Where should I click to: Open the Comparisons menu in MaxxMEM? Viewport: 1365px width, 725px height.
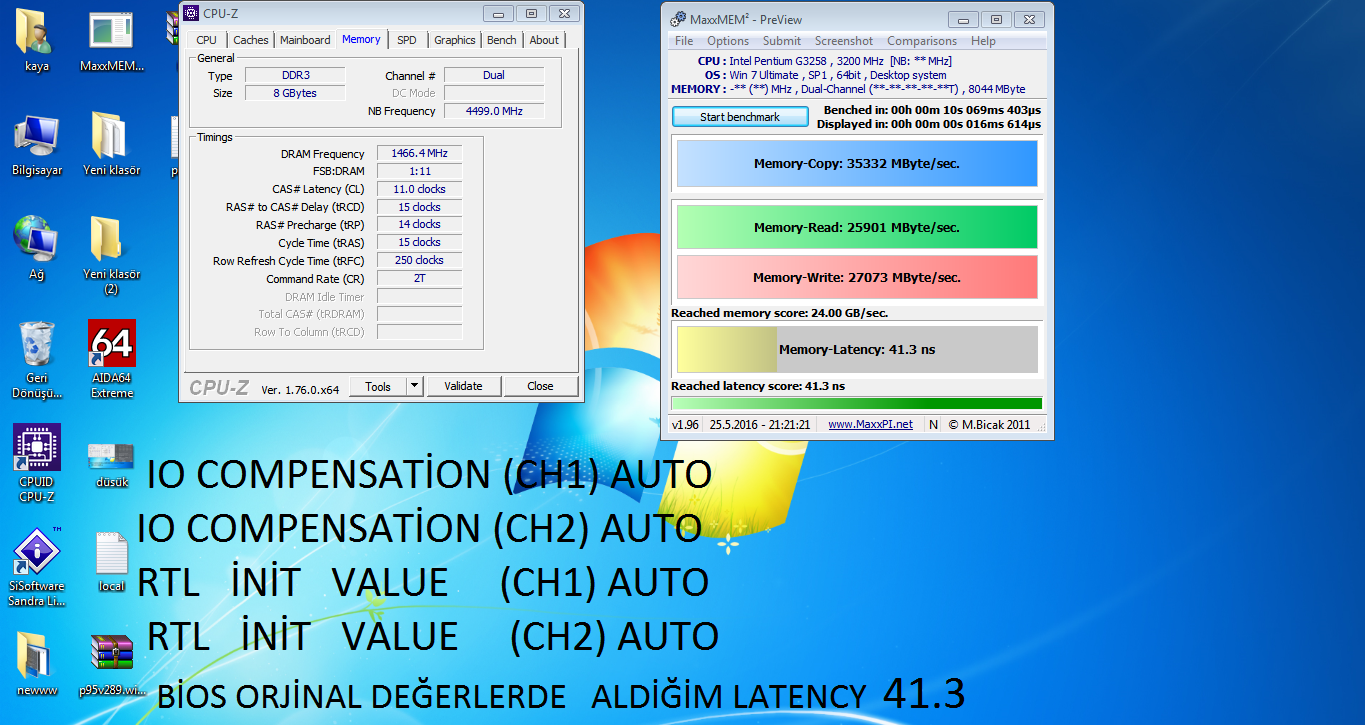pyautogui.click(x=922, y=41)
